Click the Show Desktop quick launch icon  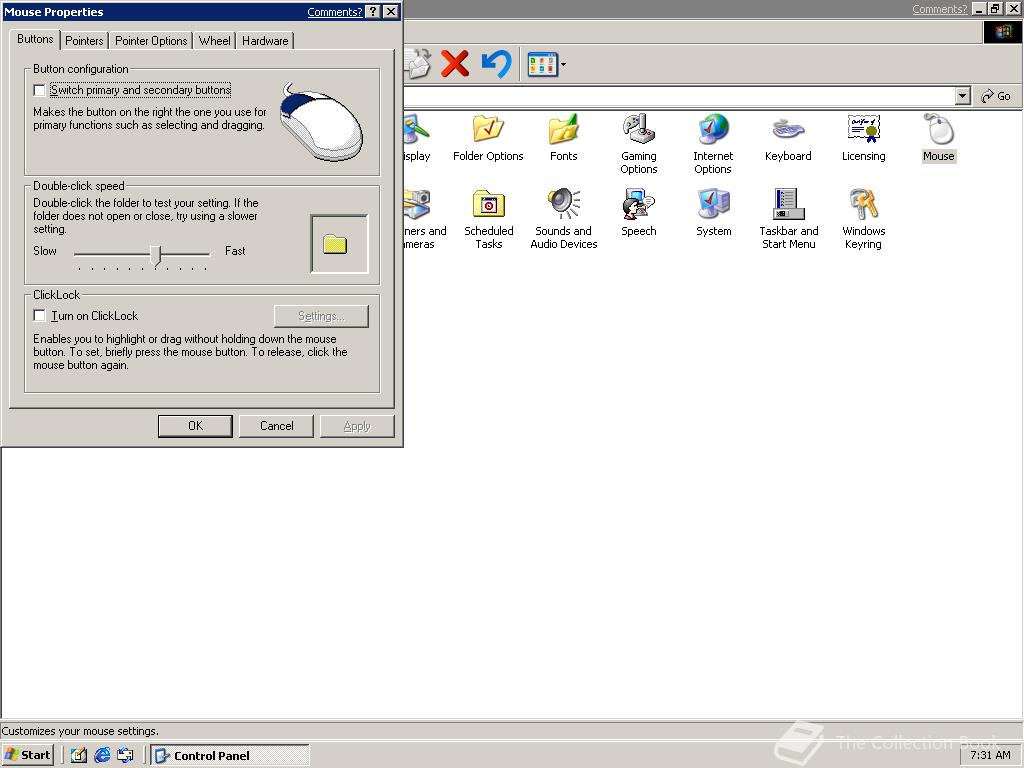click(78, 755)
